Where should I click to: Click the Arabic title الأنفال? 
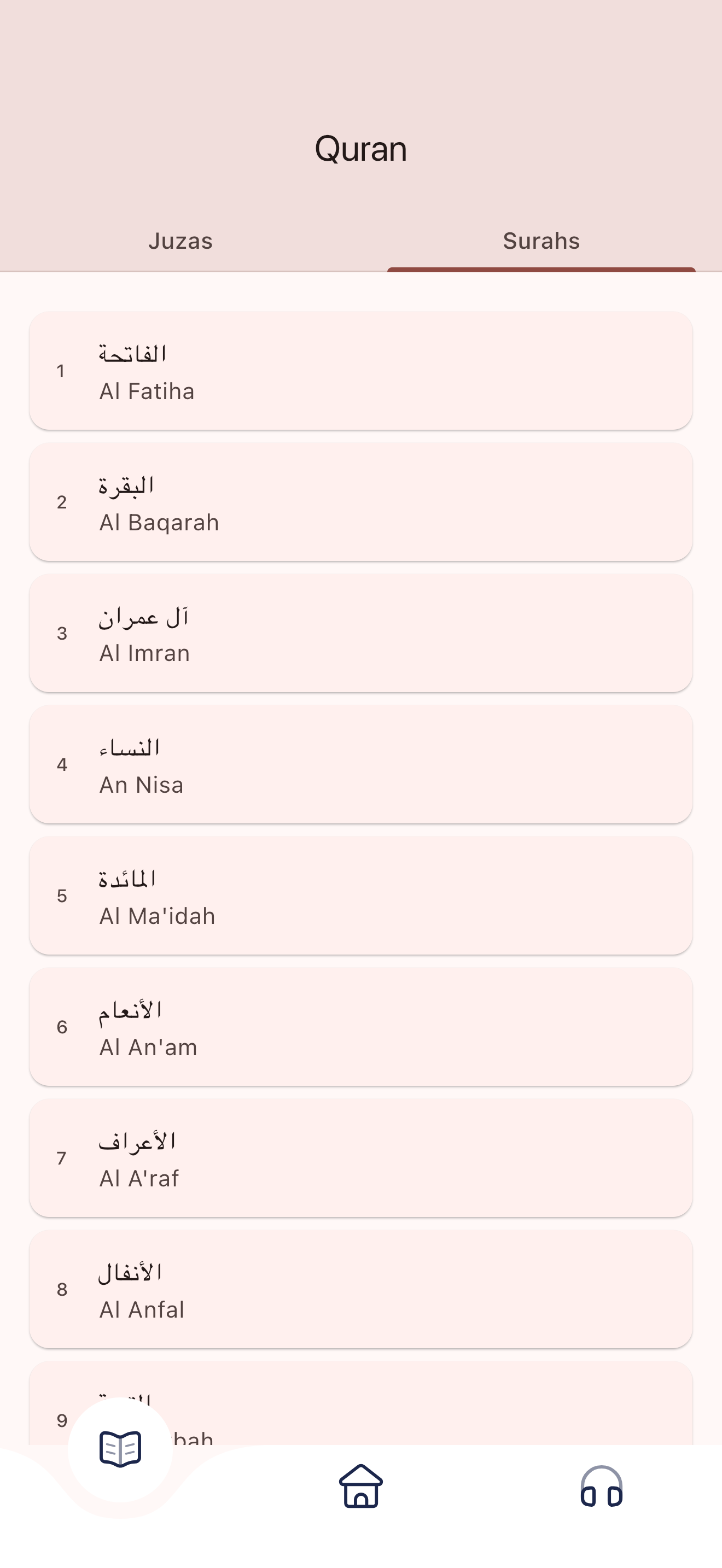(x=130, y=1272)
